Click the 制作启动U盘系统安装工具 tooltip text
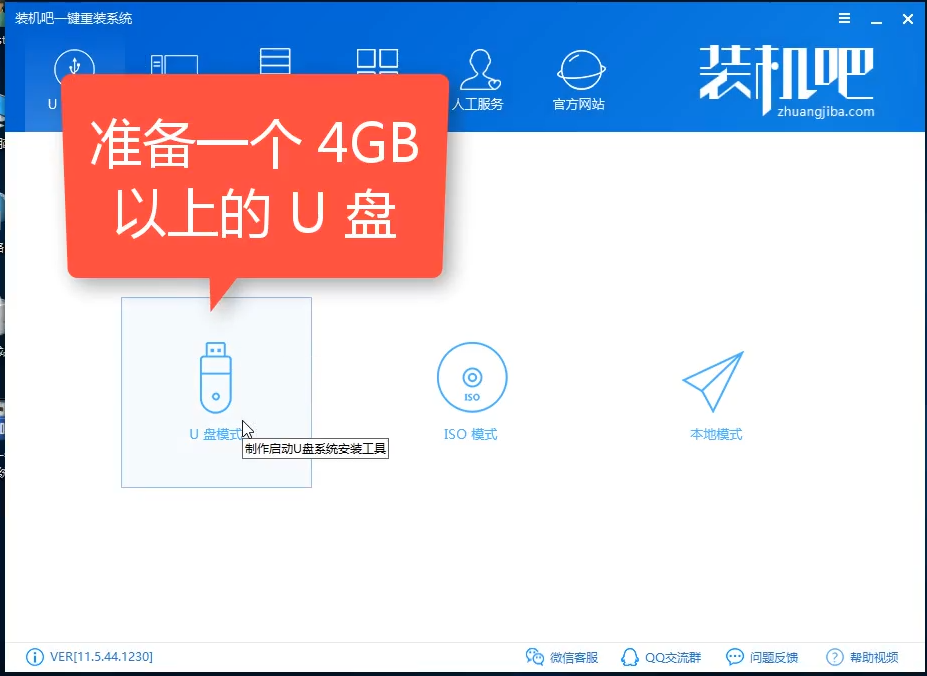Viewport: 927px width, 676px height. 315,448
